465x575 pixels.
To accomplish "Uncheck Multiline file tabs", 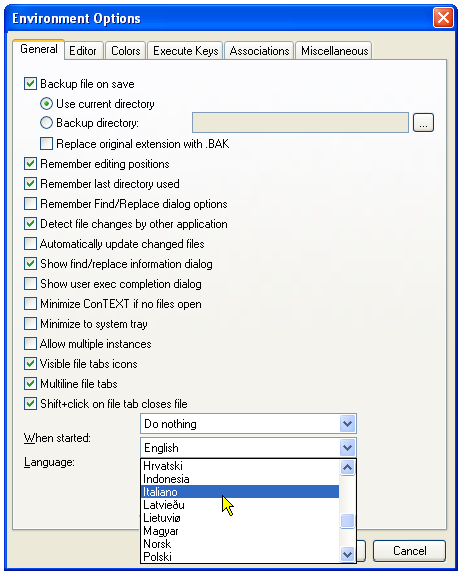I will (30, 384).
